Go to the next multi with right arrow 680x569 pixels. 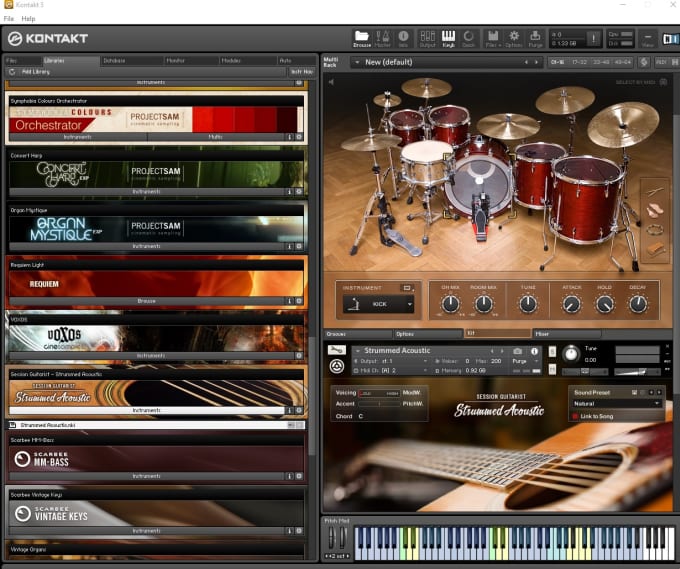pyautogui.click(x=536, y=62)
